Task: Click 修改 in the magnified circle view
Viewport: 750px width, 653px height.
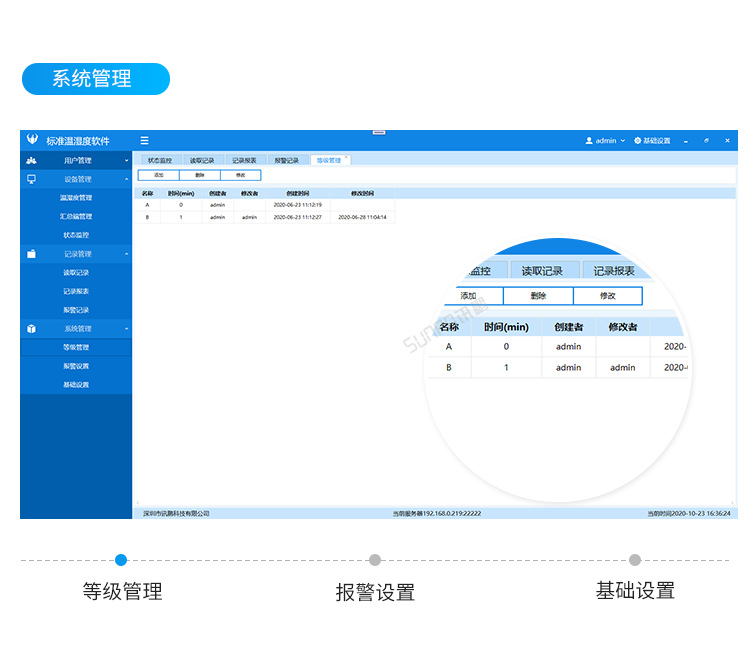Action: pyautogui.click(x=607, y=296)
